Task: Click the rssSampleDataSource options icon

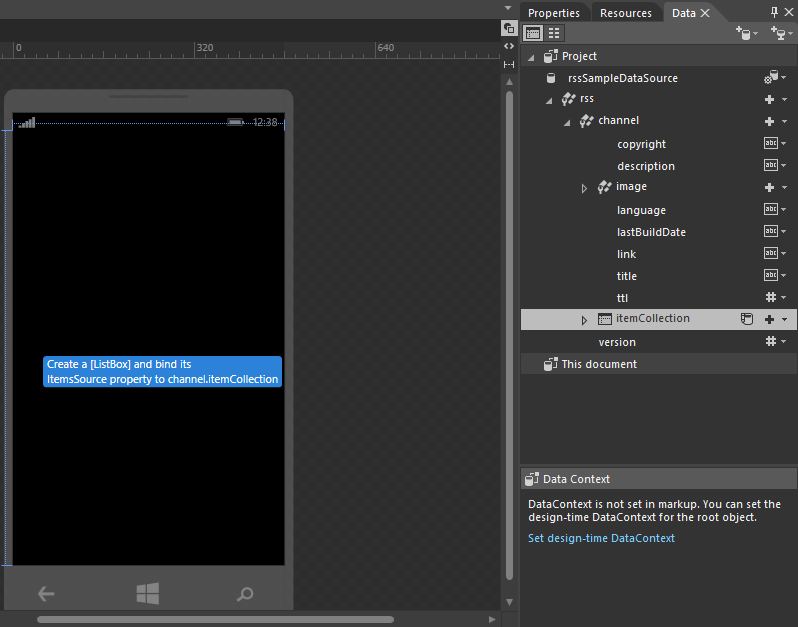Action: (x=771, y=78)
